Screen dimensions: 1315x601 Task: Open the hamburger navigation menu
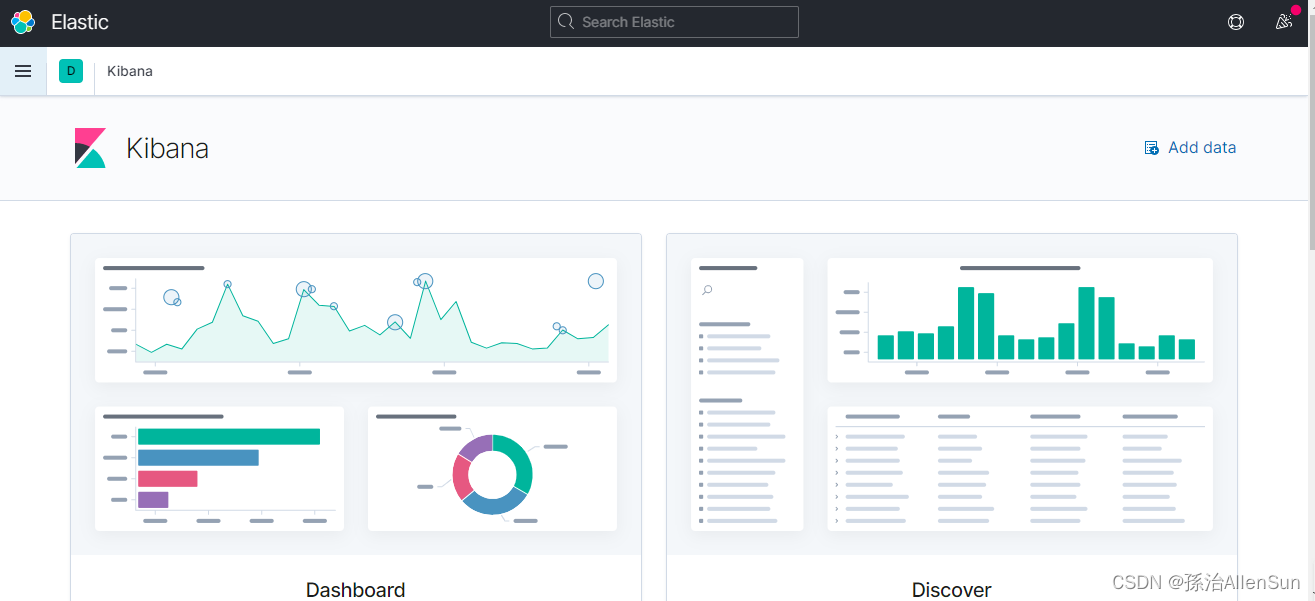tap(23, 71)
